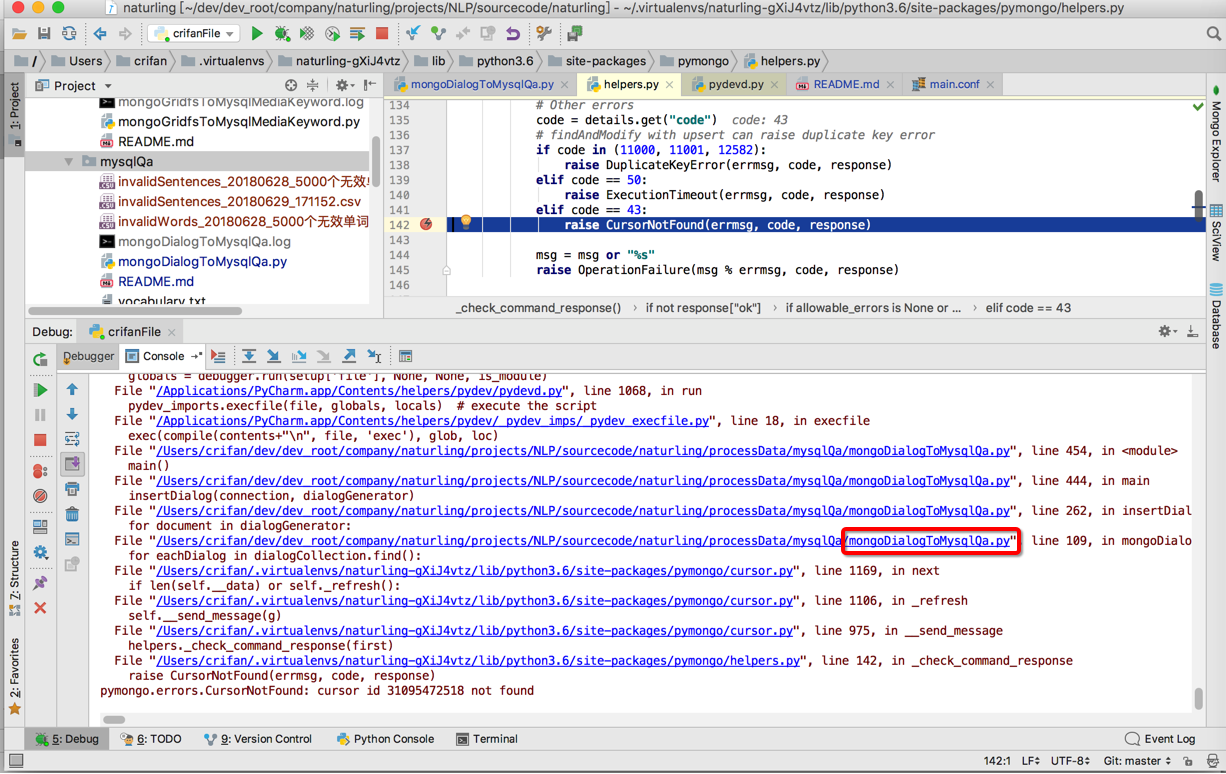Toggle Soft-Wrap in the console
The height and width of the screenshot is (774, 1226).
click(72, 439)
